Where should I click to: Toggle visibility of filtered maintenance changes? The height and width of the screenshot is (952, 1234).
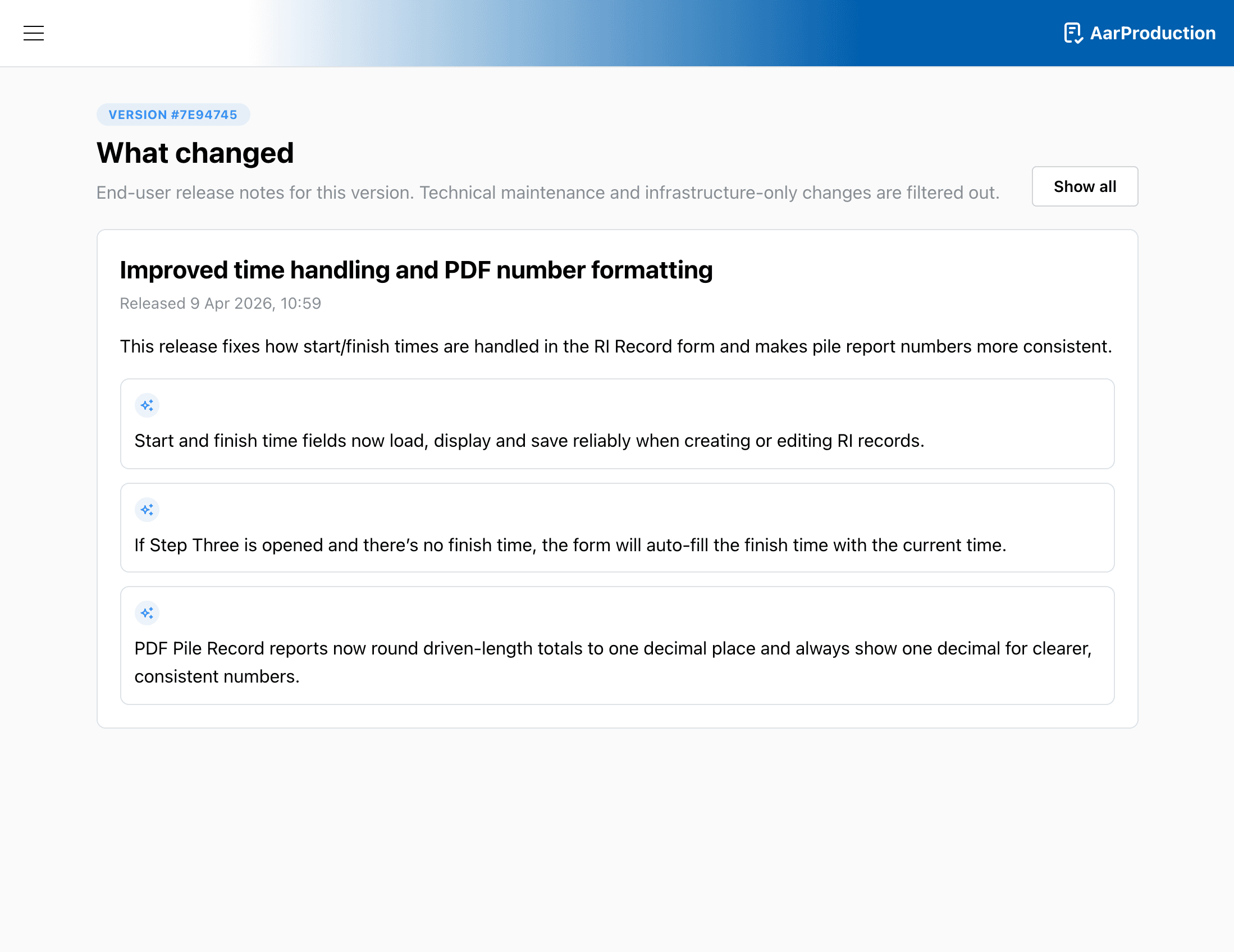(x=1084, y=186)
